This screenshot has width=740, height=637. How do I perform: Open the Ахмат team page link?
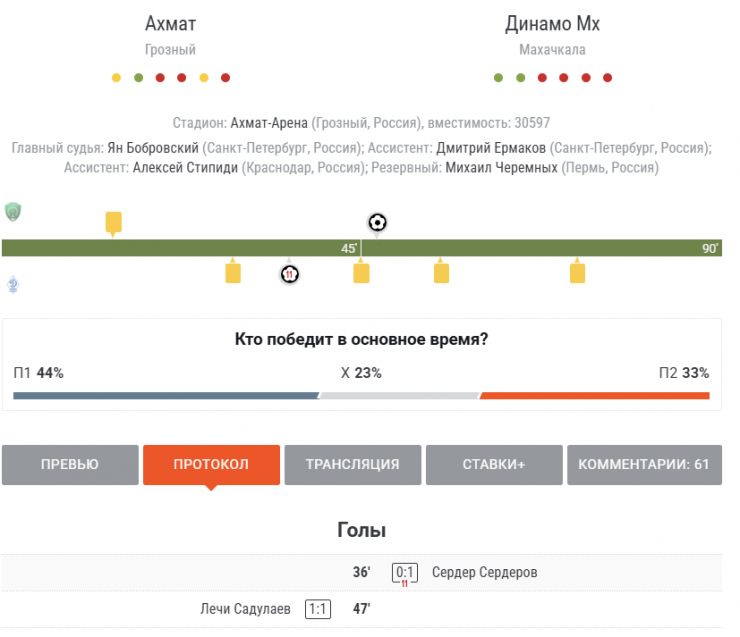click(170, 24)
